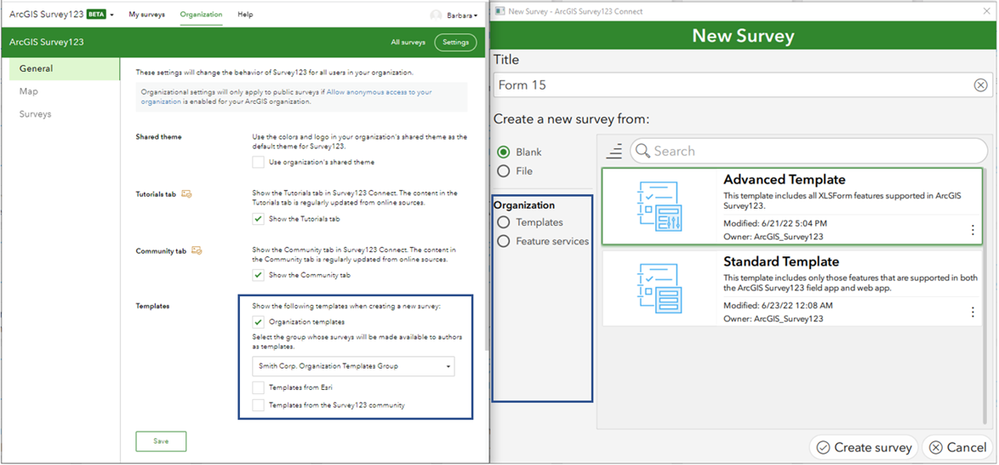Image resolution: width=999 pixels, height=465 pixels.
Task: Click the All surveys link
Action: click(408, 43)
